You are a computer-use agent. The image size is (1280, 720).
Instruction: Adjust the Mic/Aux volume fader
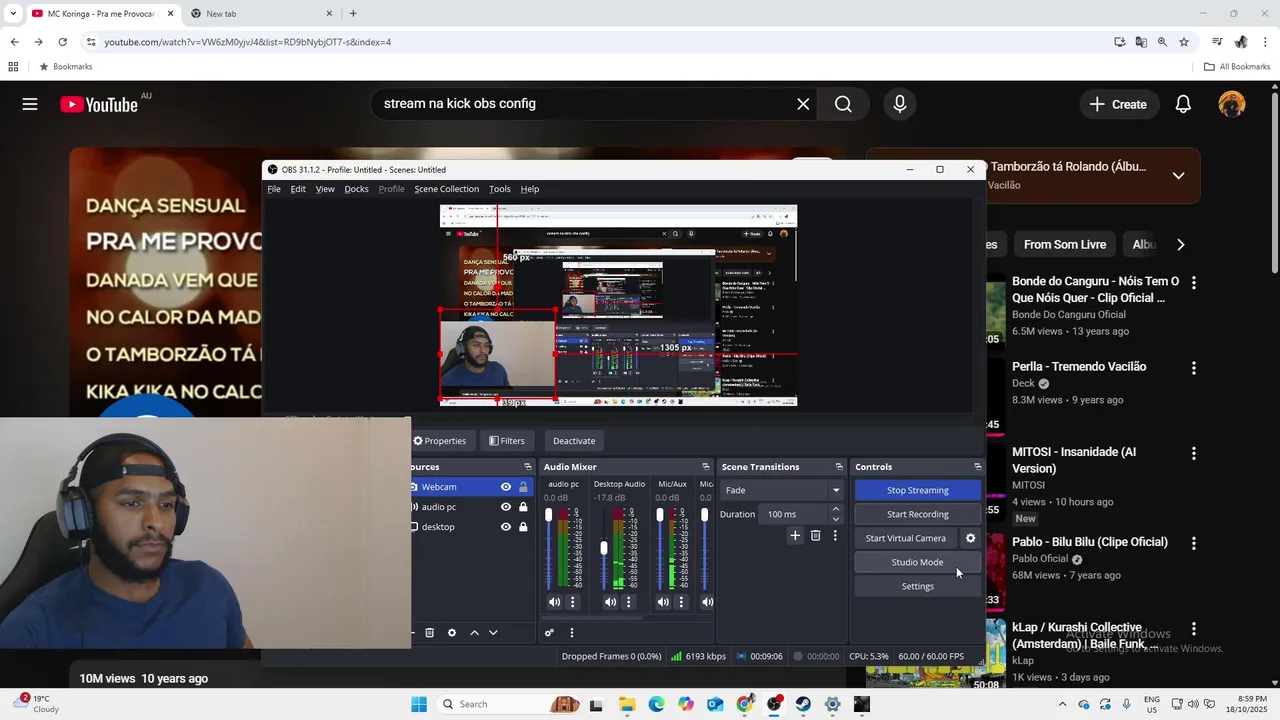pos(659,515)
